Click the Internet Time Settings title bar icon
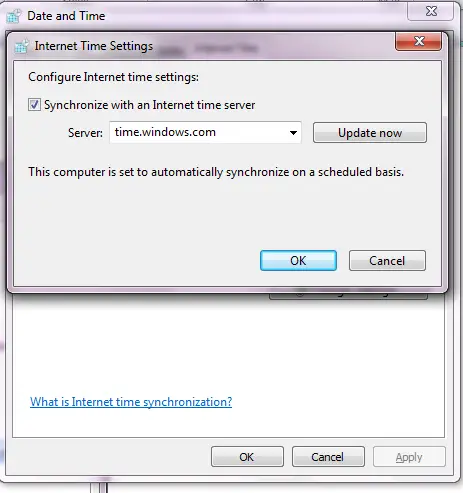 click(22, 46)
